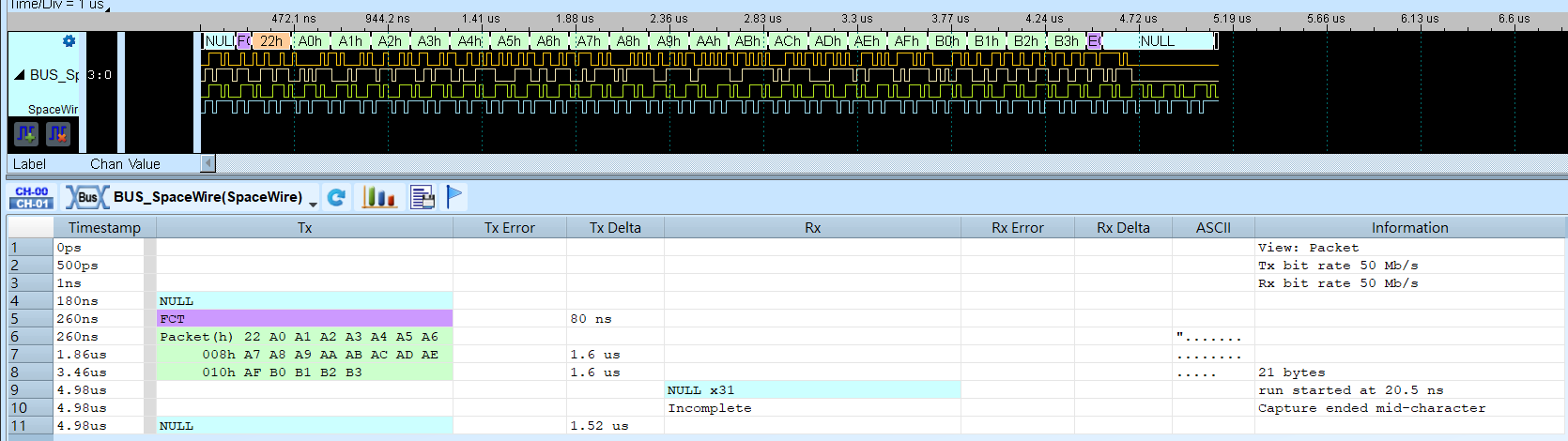The image size is (1568, 441).
Task: Click the ASCII column header
Action: tap(1213, 228)
